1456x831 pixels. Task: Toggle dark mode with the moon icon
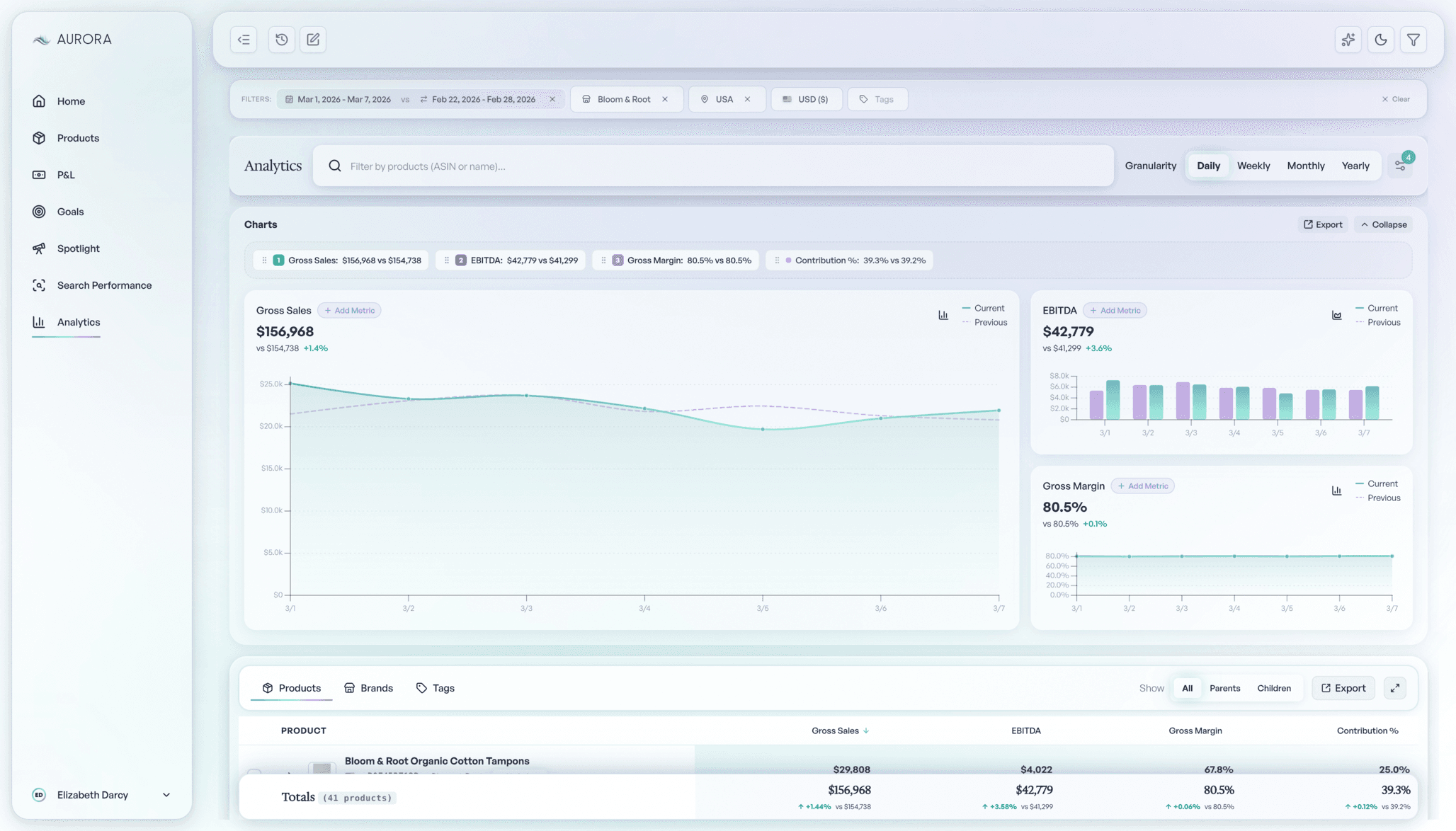[x=1380, y=40]
